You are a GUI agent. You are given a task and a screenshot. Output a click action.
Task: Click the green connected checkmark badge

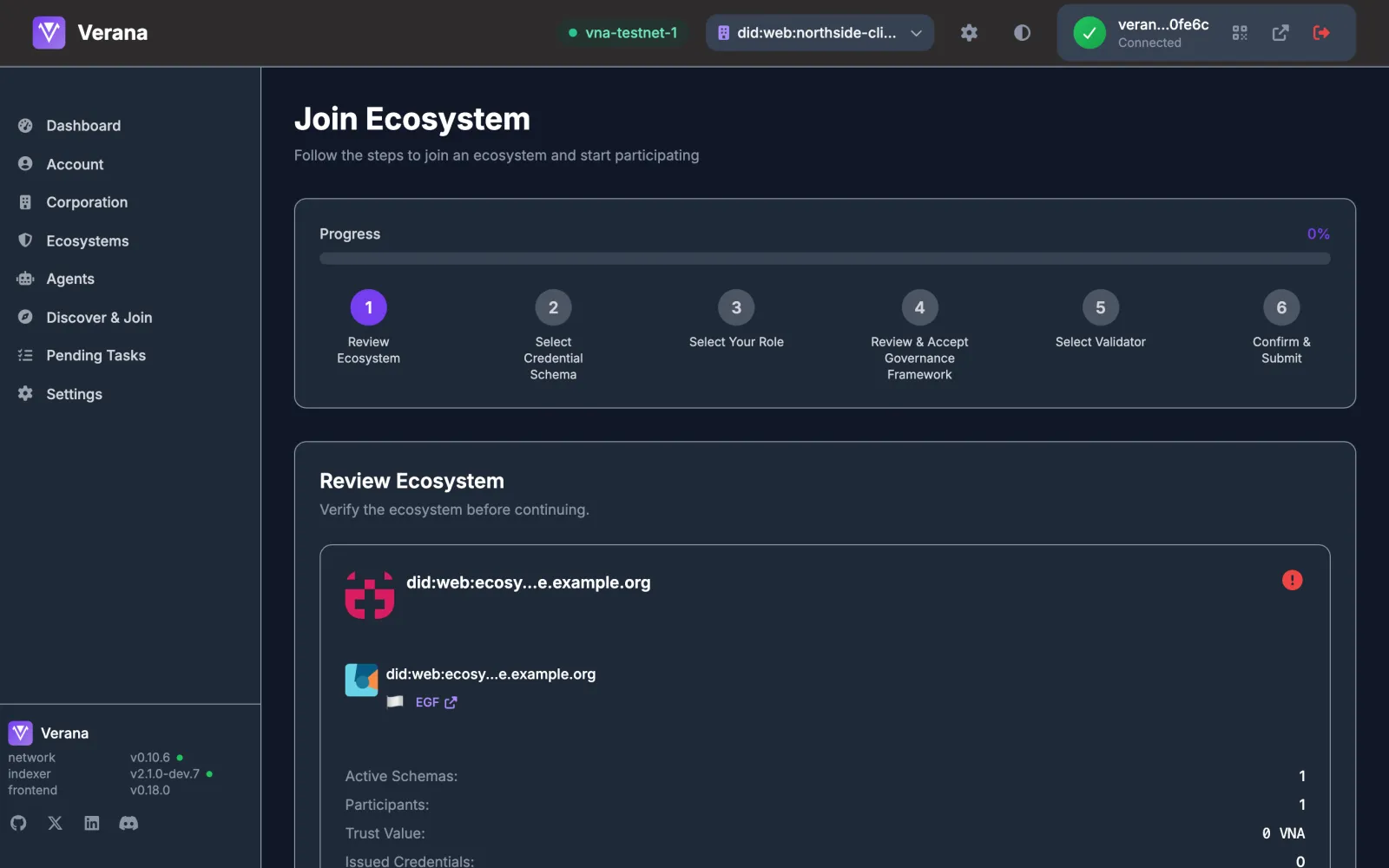click(x=1089, y=33)
